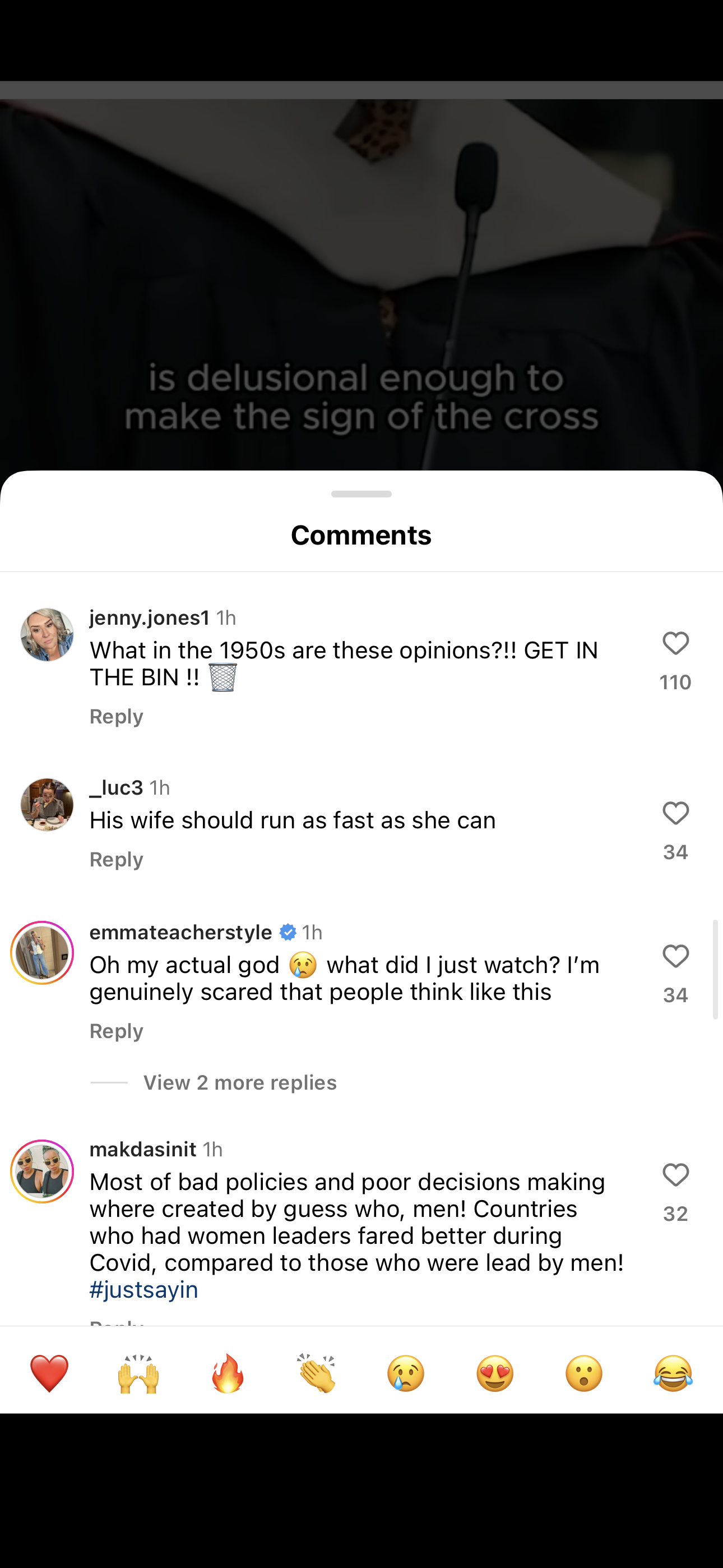Pick the surprised face emoji
723x1568 pixels.
coord(584,1373)
